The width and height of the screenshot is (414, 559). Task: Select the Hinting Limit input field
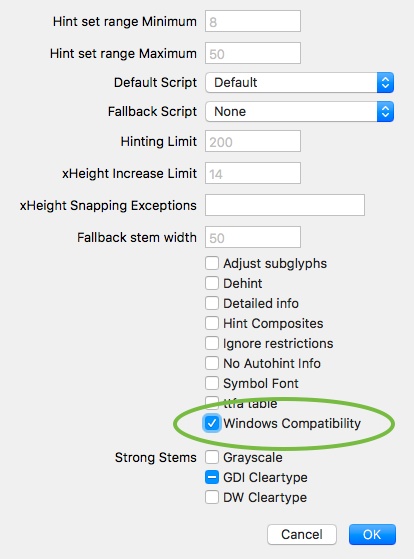coord(253,141)
